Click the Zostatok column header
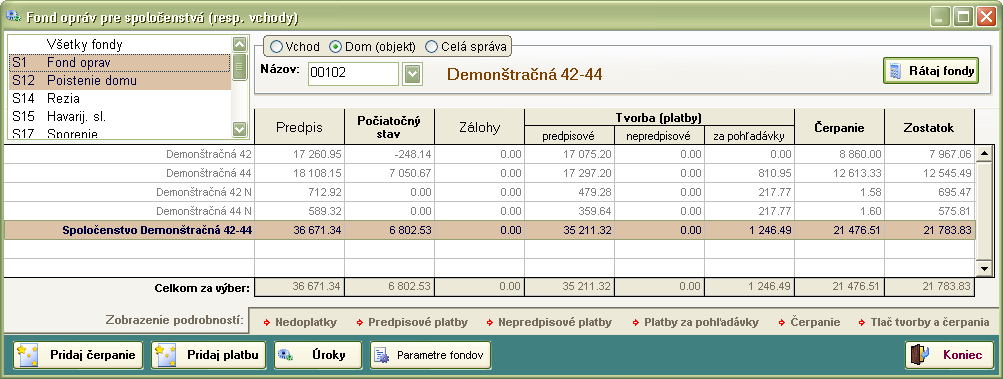The image size is (1003, 379). point(929,127)
